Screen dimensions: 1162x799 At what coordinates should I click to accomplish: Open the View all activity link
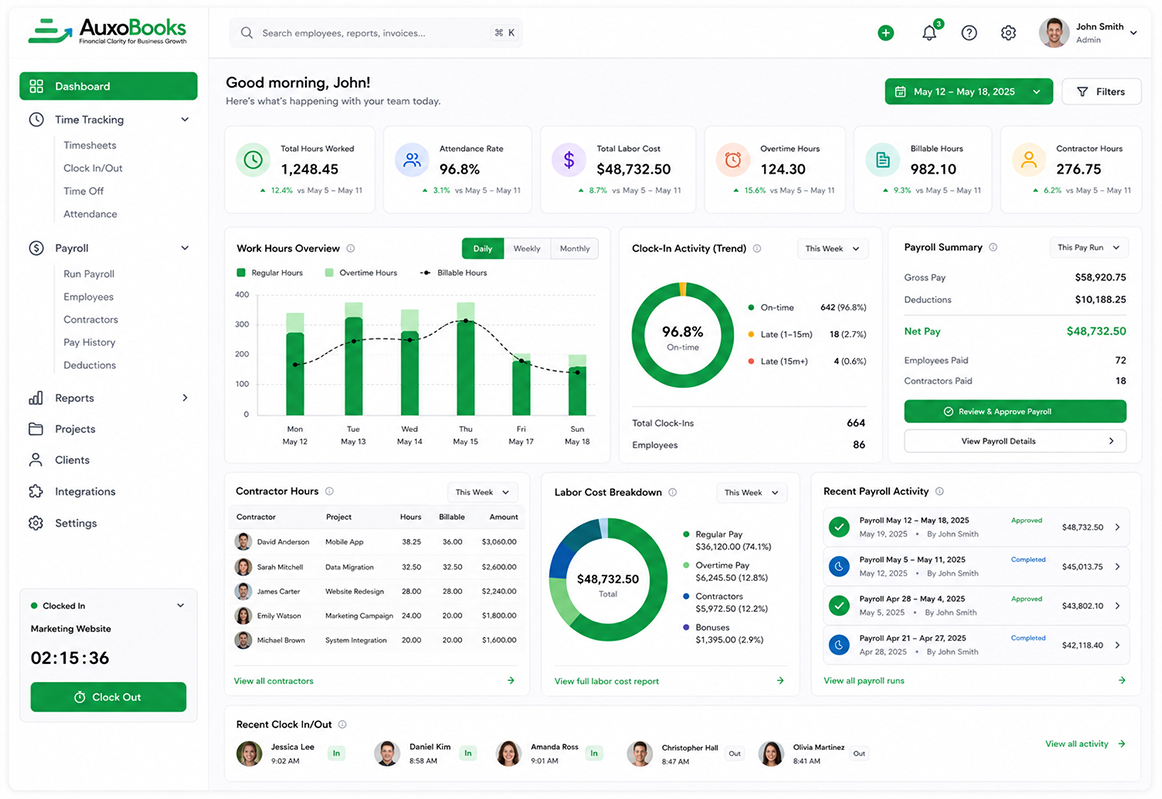(x=1085, y=743)
